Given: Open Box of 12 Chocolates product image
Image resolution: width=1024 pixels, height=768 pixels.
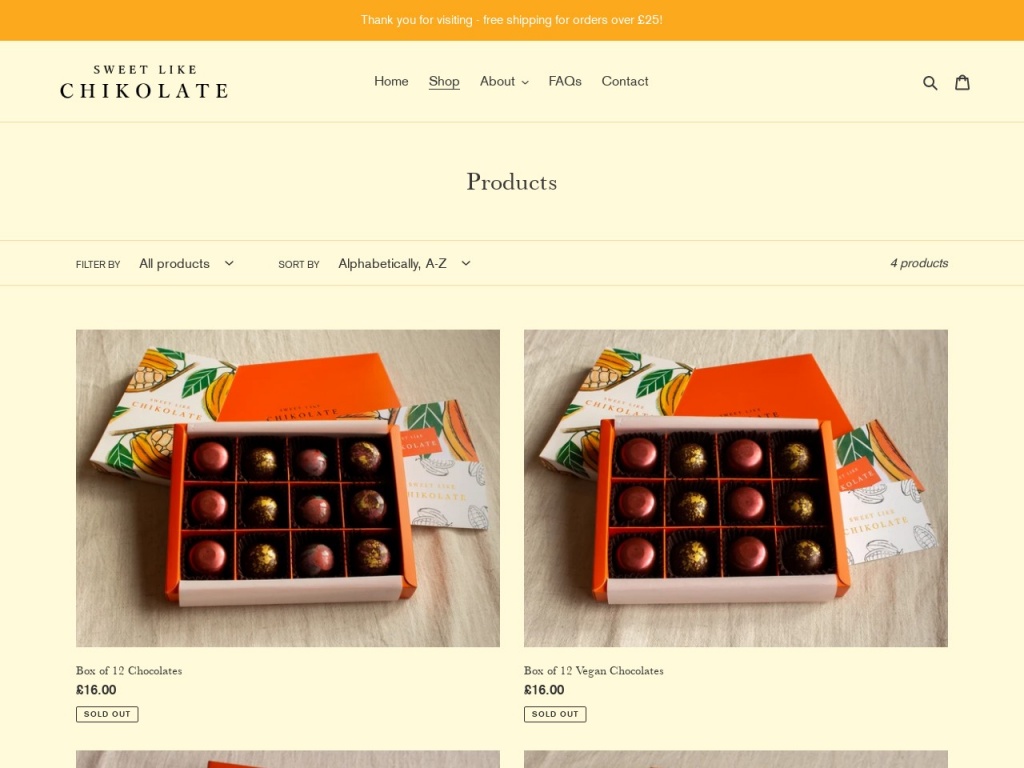Looking at the screenshot, I should point(288,488).
